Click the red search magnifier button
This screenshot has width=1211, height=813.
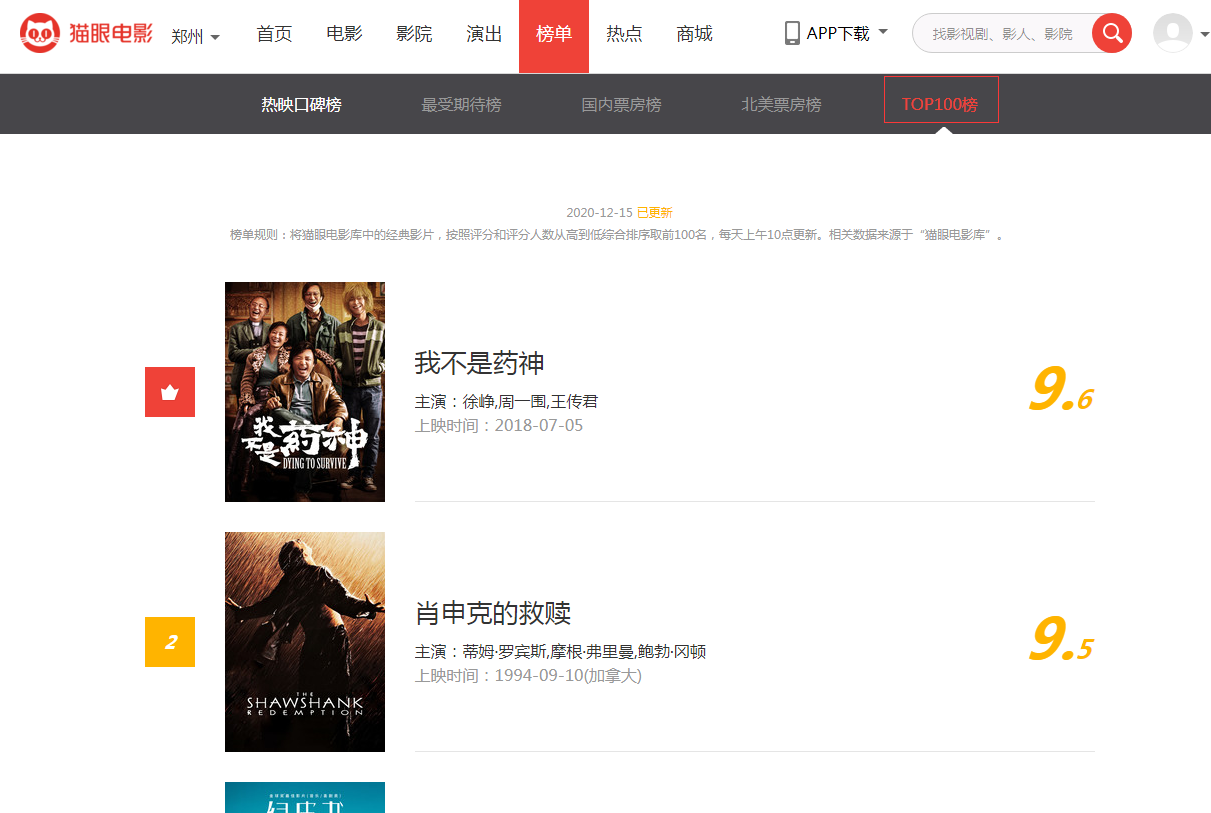pos(1112,34)
